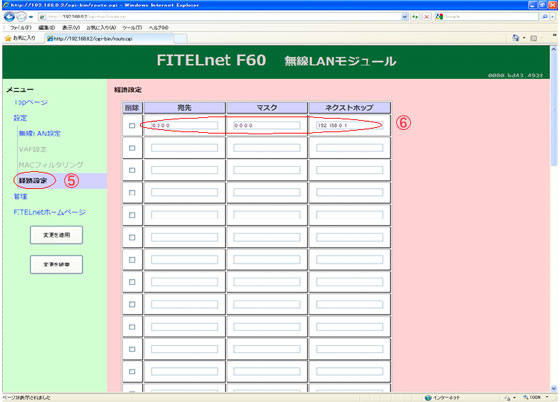Click the page scrollbar up arrow

(554, 49)
